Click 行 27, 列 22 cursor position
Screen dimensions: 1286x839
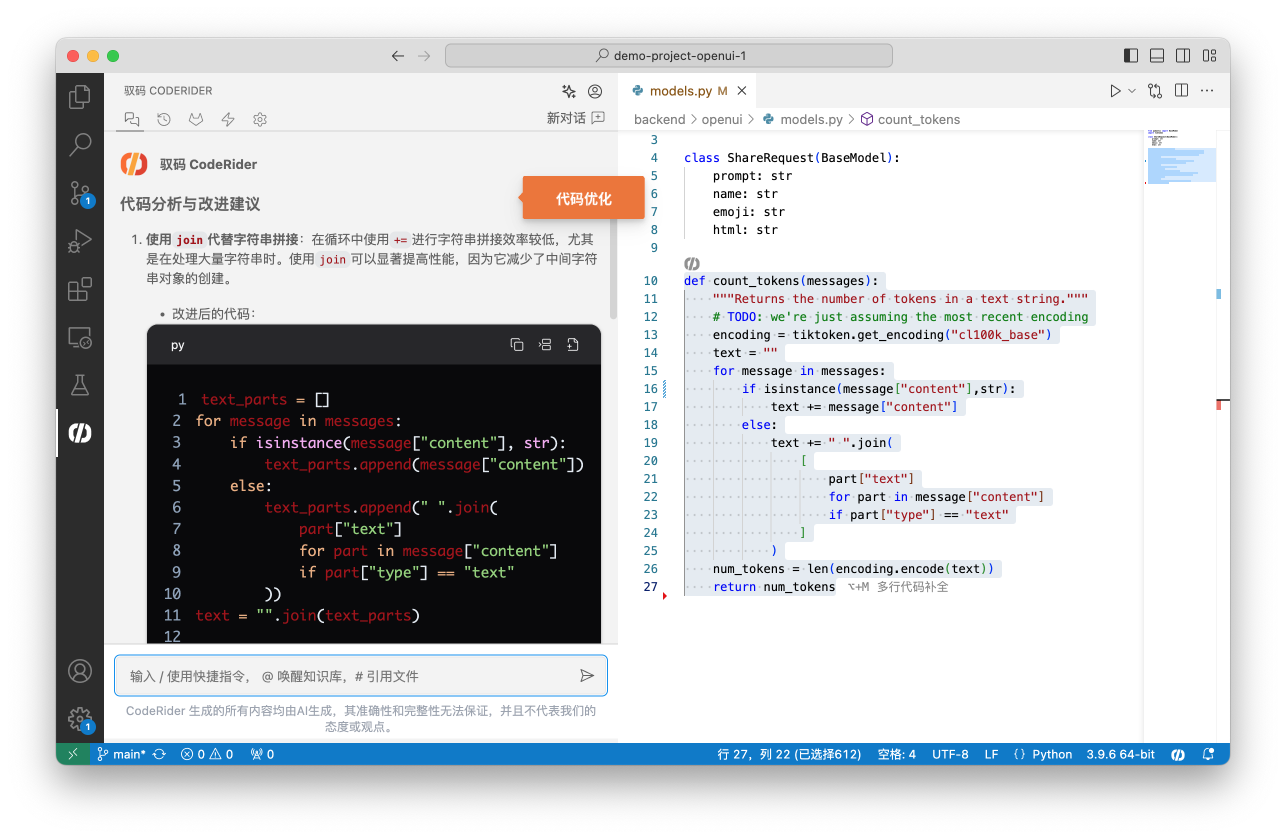789,754
